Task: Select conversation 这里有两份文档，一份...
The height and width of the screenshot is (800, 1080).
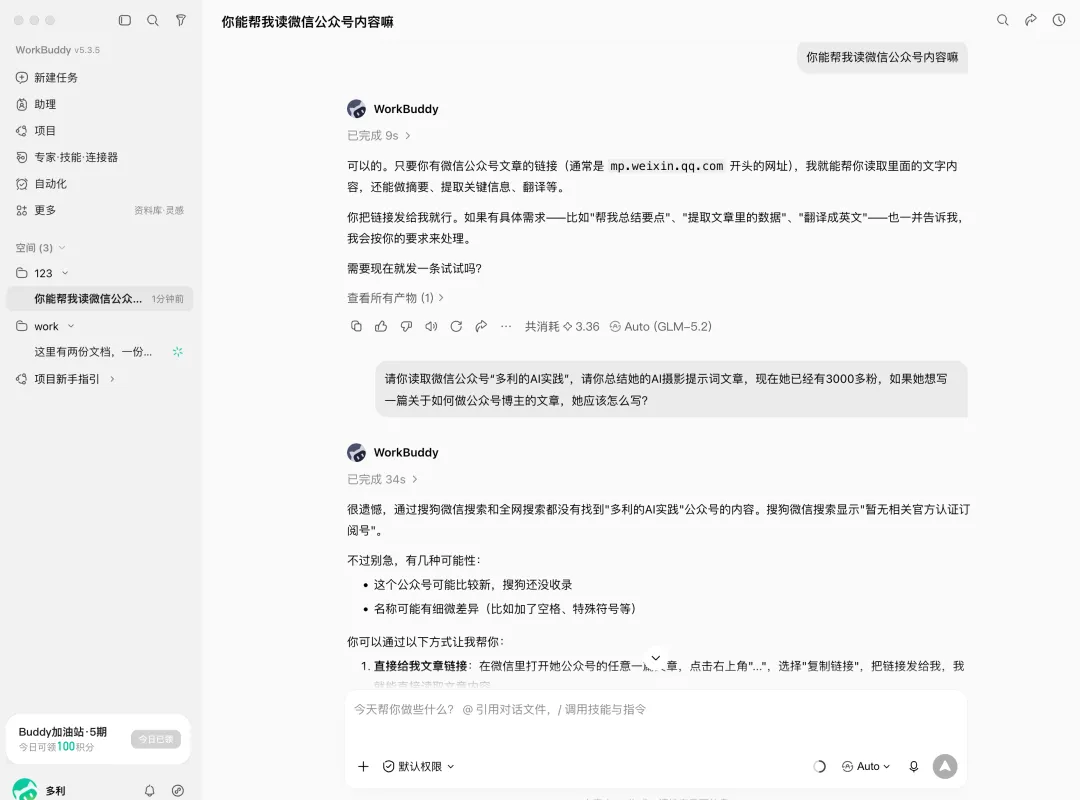Action: [x=100, y=351]
